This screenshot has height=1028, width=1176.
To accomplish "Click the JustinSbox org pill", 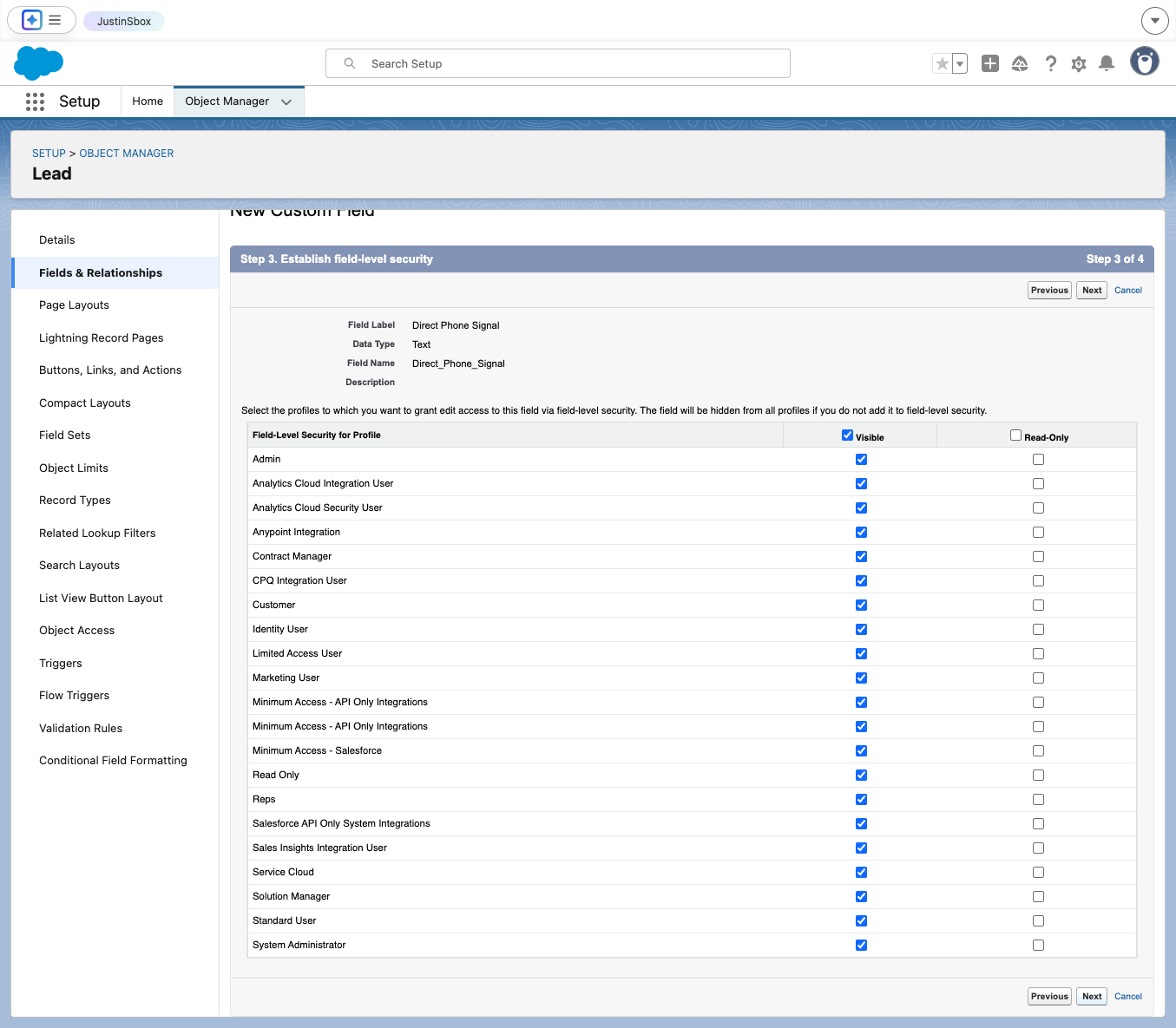I will [124, 21].
